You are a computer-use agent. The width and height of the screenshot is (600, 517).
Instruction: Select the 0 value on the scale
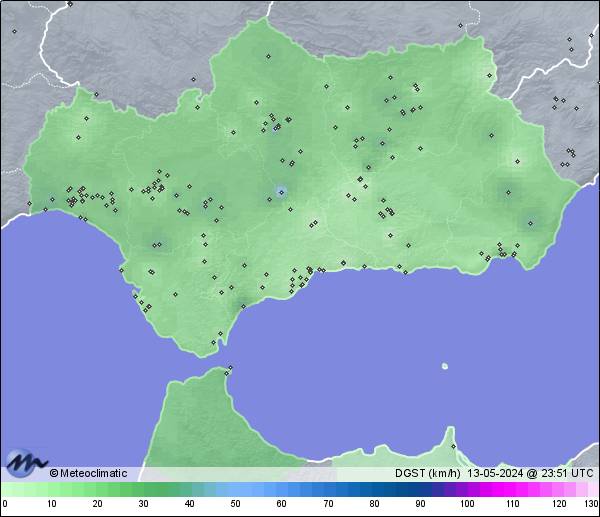(x=5, y=504)
